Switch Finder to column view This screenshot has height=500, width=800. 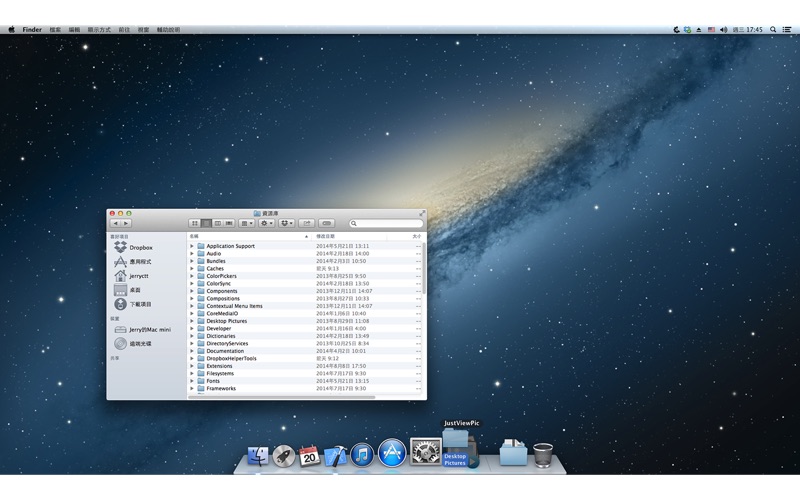tap(218, 223)
